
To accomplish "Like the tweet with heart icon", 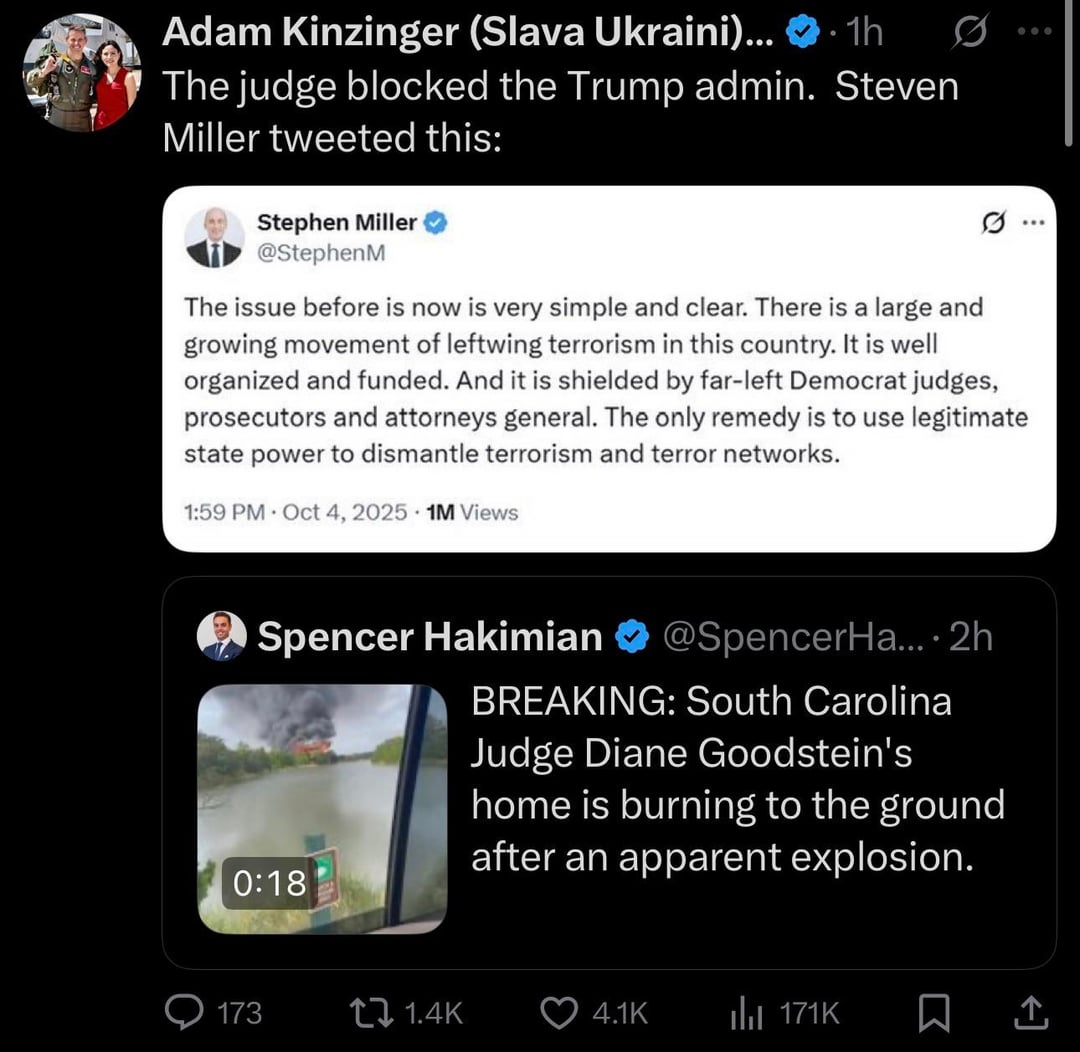I will (x=558, y=1013).
